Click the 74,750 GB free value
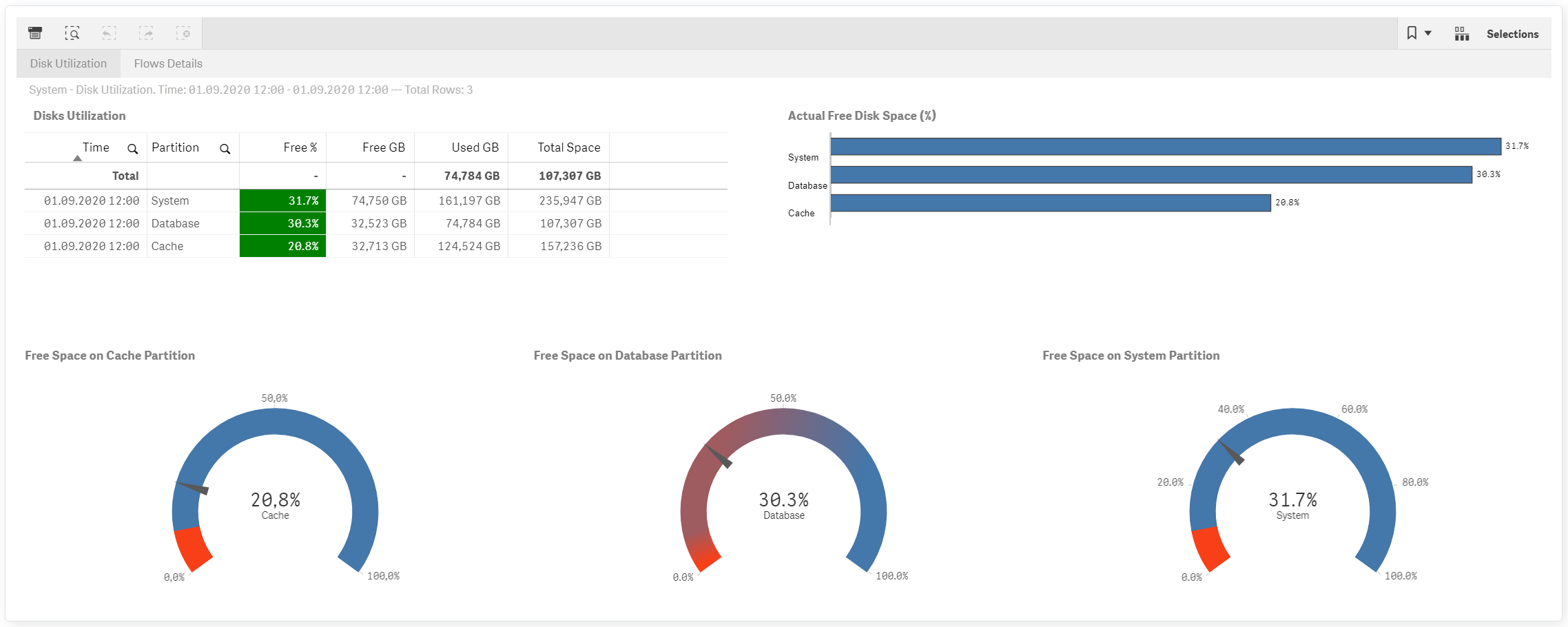Screen dimensions: 1568x627 point(379,201)
